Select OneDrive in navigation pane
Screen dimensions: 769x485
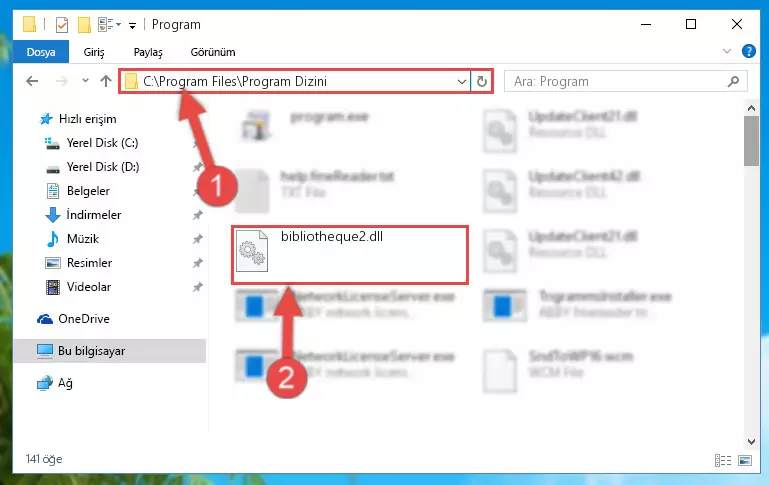[73, 319]
